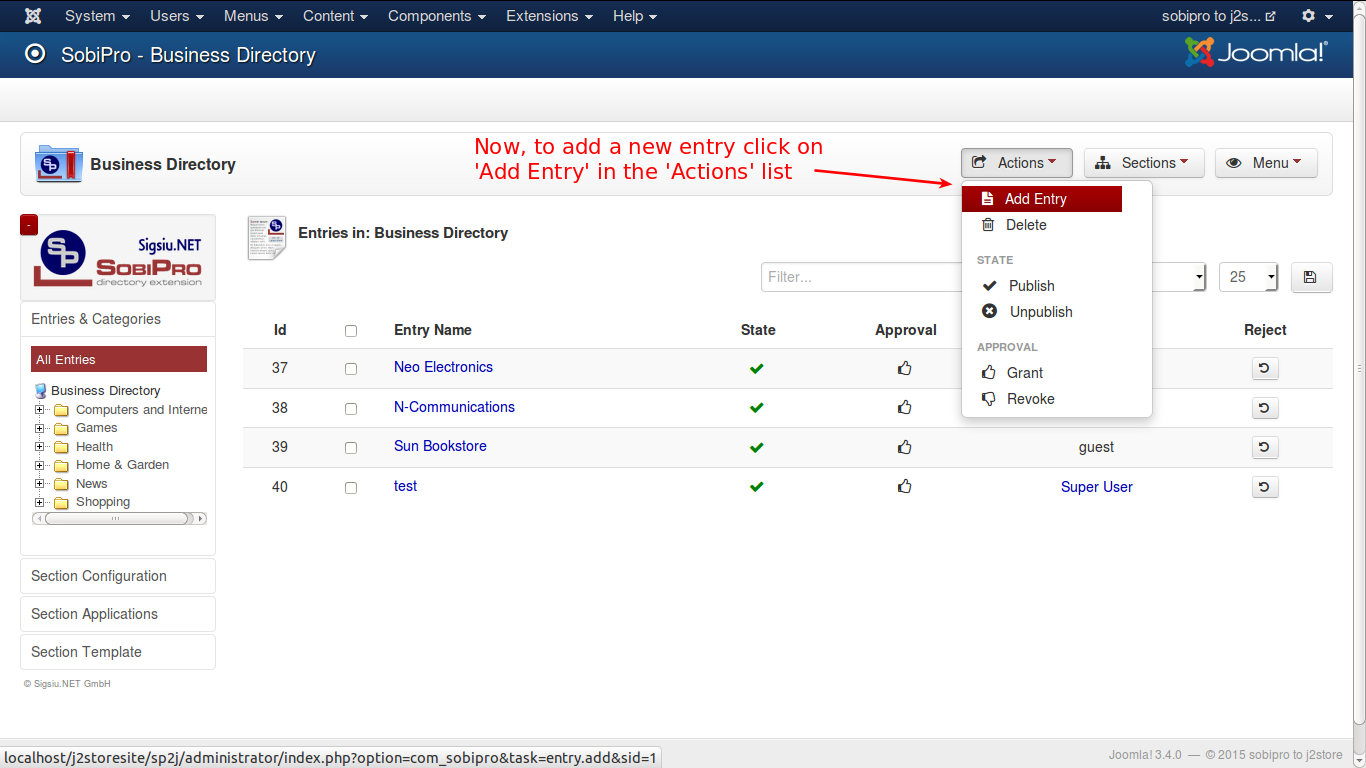Click approval thumbs-up for test entry
This screenshot has height=768, width=1366.
[x=905, y=486]
